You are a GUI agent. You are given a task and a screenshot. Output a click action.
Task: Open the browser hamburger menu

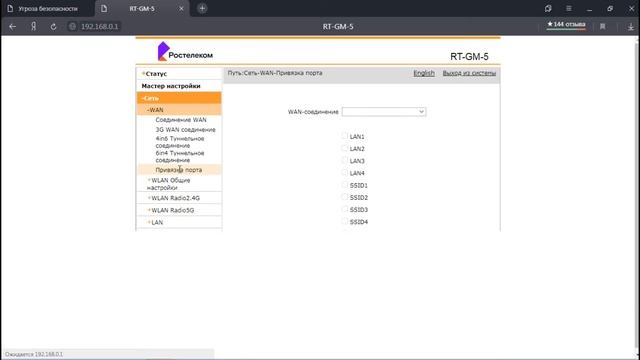(x=569, y=8)
